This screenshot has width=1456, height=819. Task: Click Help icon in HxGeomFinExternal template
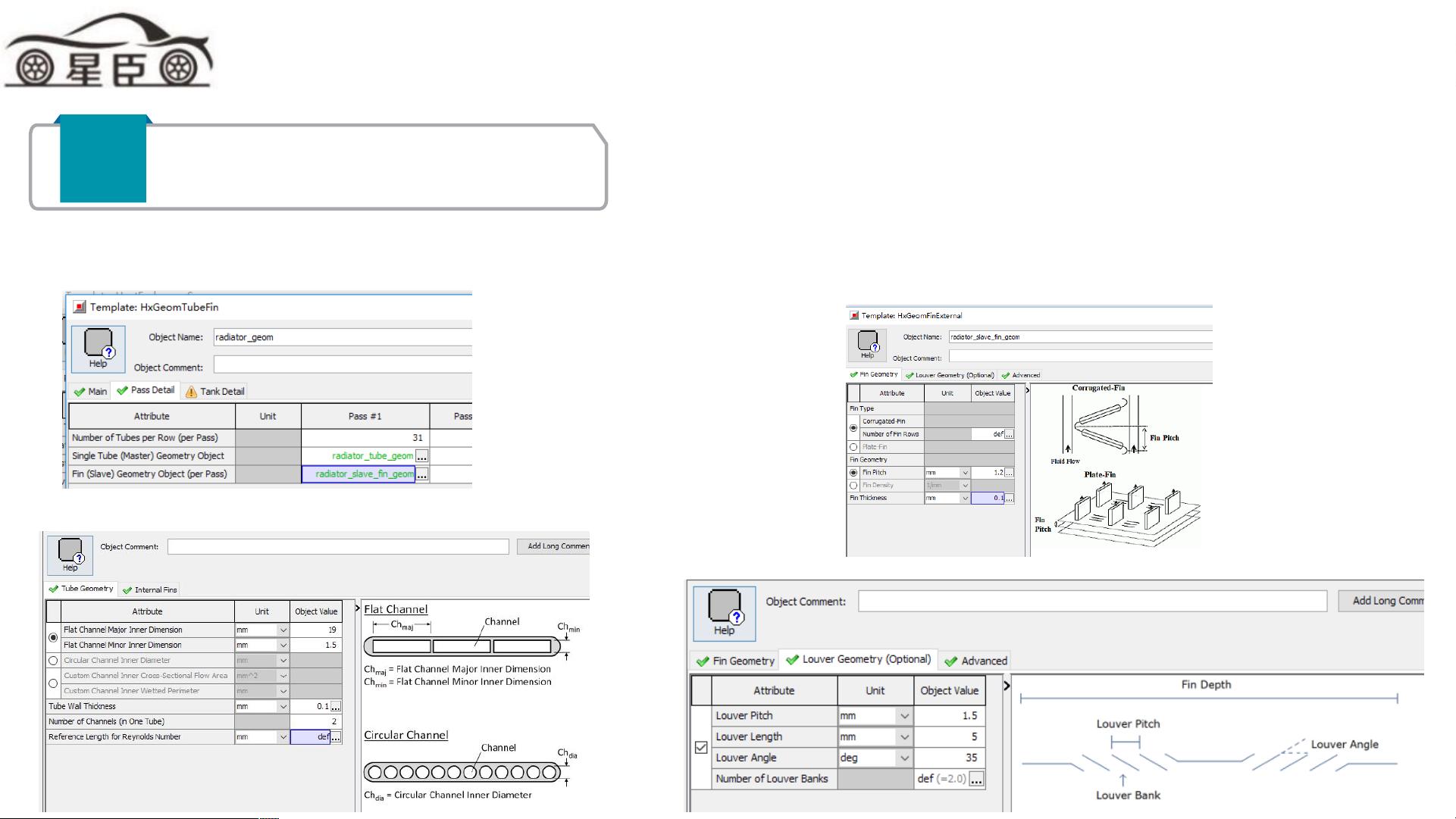pyautogui.click(x=867, y=343)
